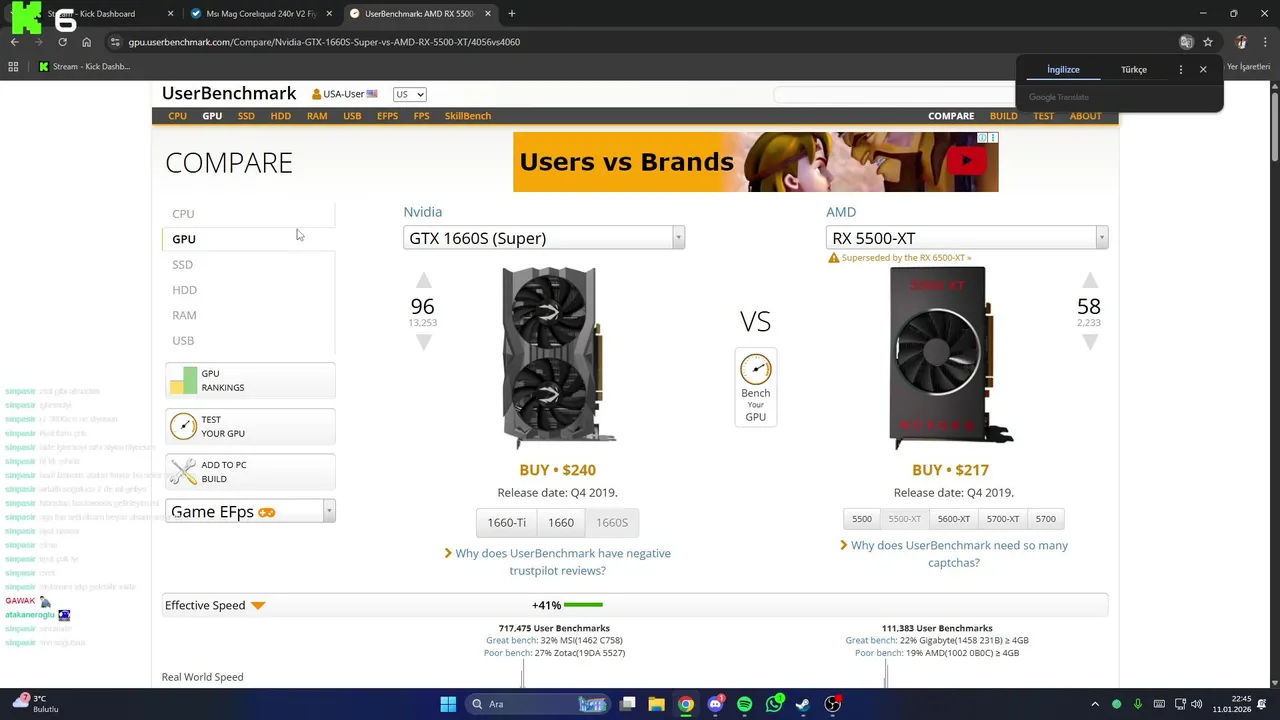
Task: Open the browser apps grid icon
Action: 13,67
